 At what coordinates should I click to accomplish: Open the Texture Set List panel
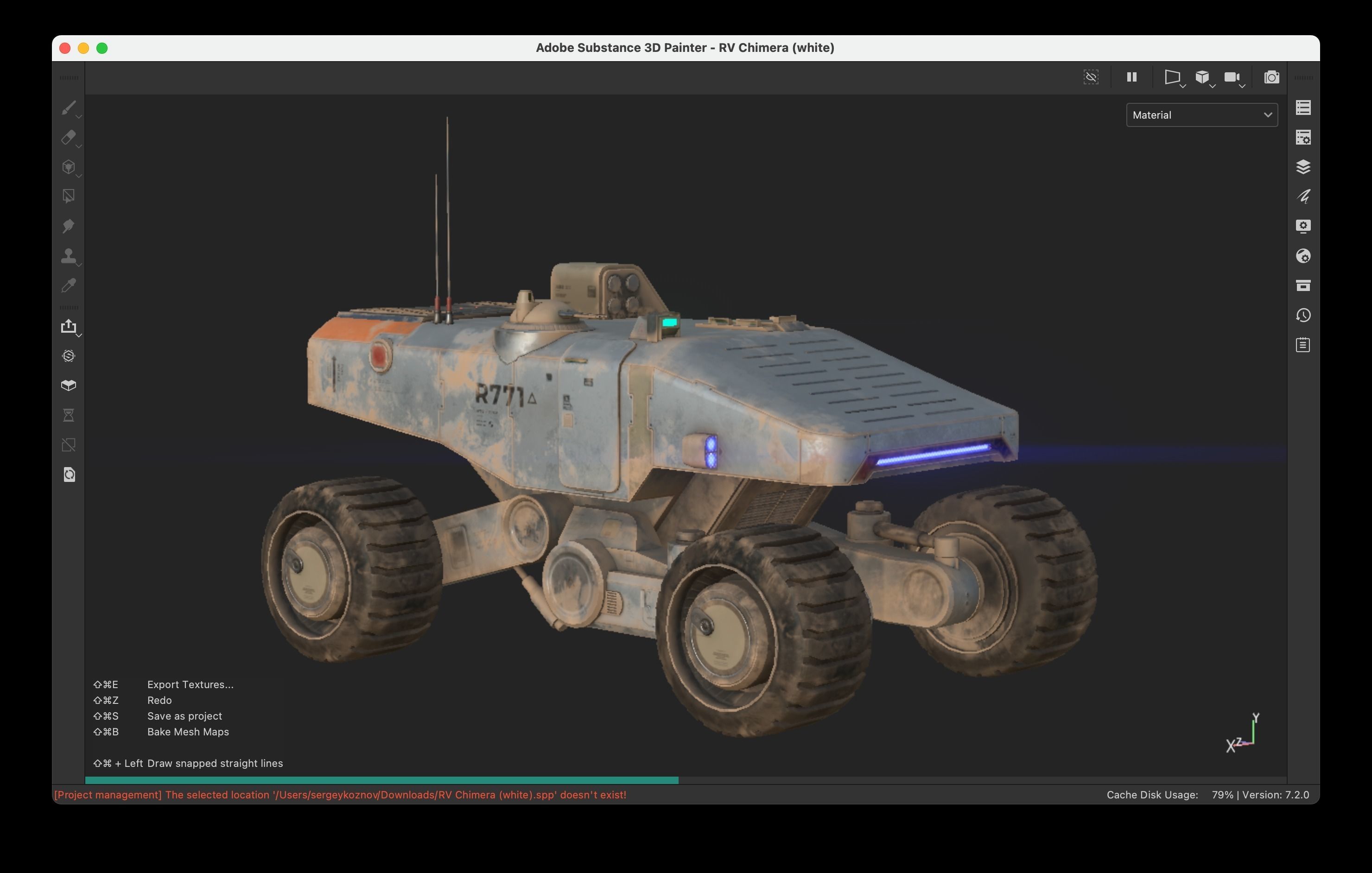click(1303, 108)
